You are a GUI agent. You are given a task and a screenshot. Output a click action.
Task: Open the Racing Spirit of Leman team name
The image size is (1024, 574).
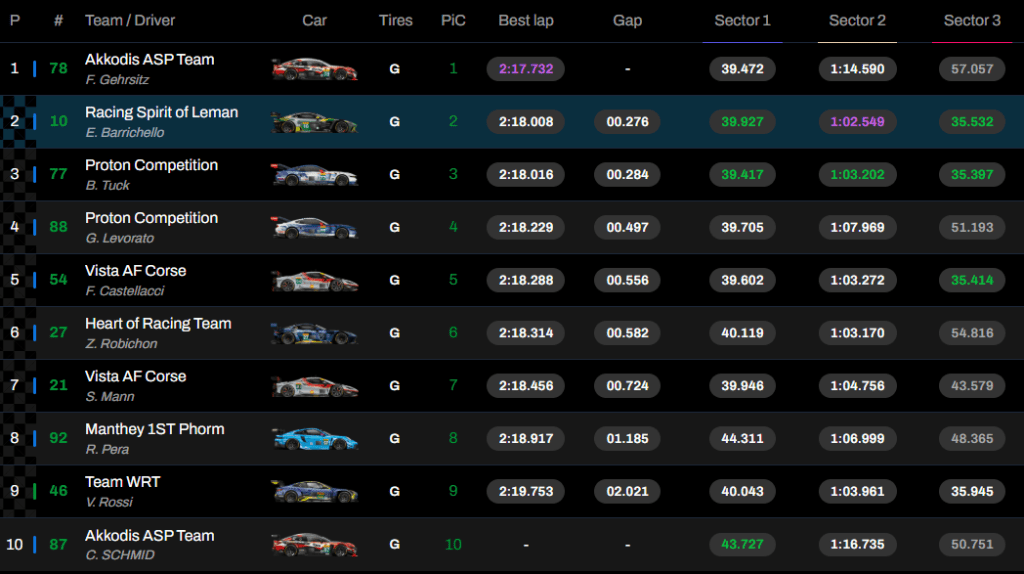tap(161, 112)
